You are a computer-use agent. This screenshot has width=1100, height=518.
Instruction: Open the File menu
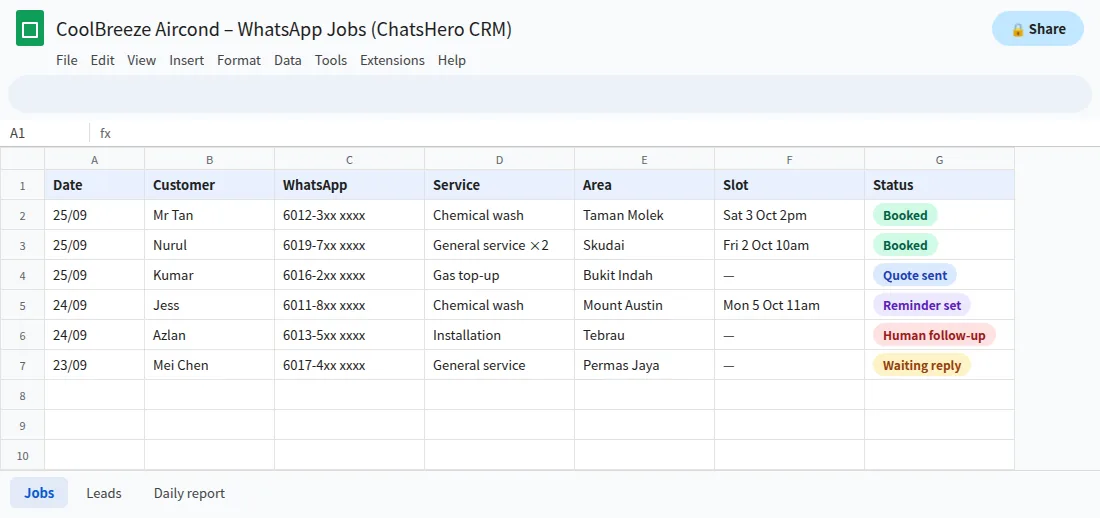(67, 60)
